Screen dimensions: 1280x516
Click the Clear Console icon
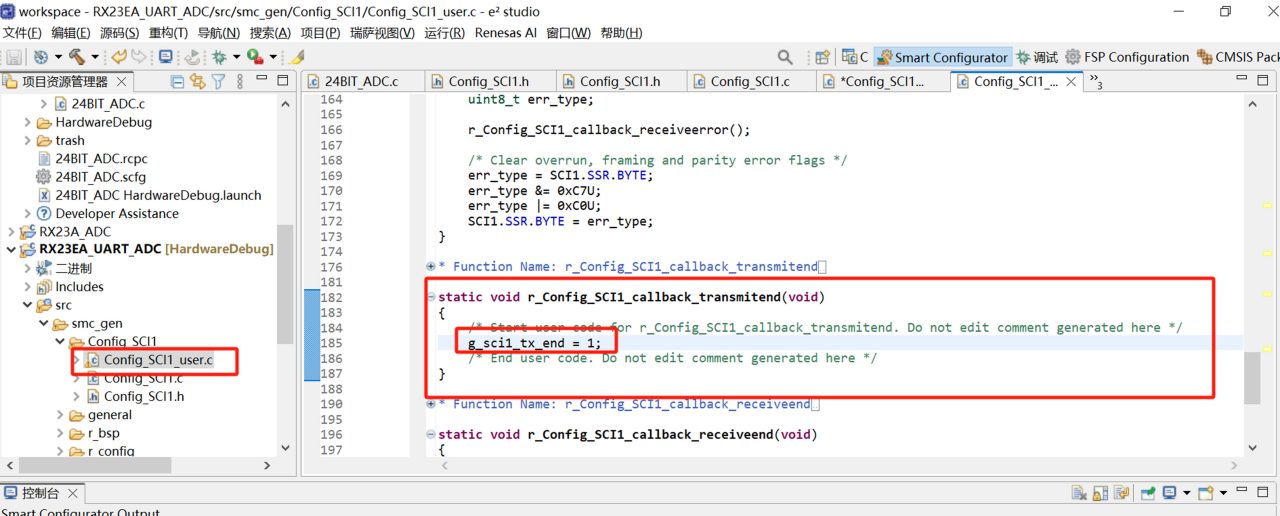click(1079, 493)
